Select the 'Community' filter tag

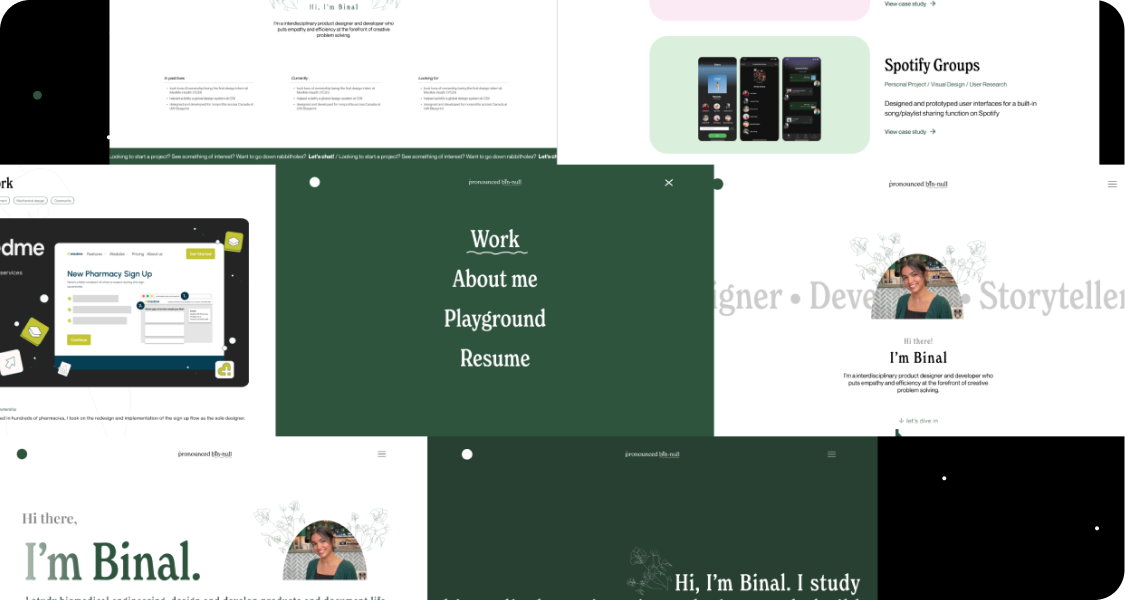63,201
